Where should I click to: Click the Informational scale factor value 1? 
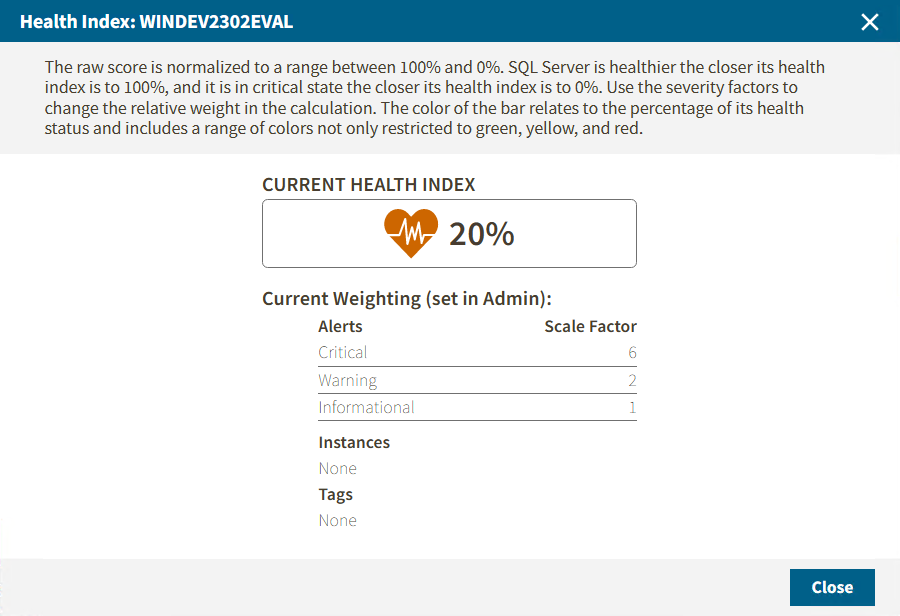pos(632,407)
